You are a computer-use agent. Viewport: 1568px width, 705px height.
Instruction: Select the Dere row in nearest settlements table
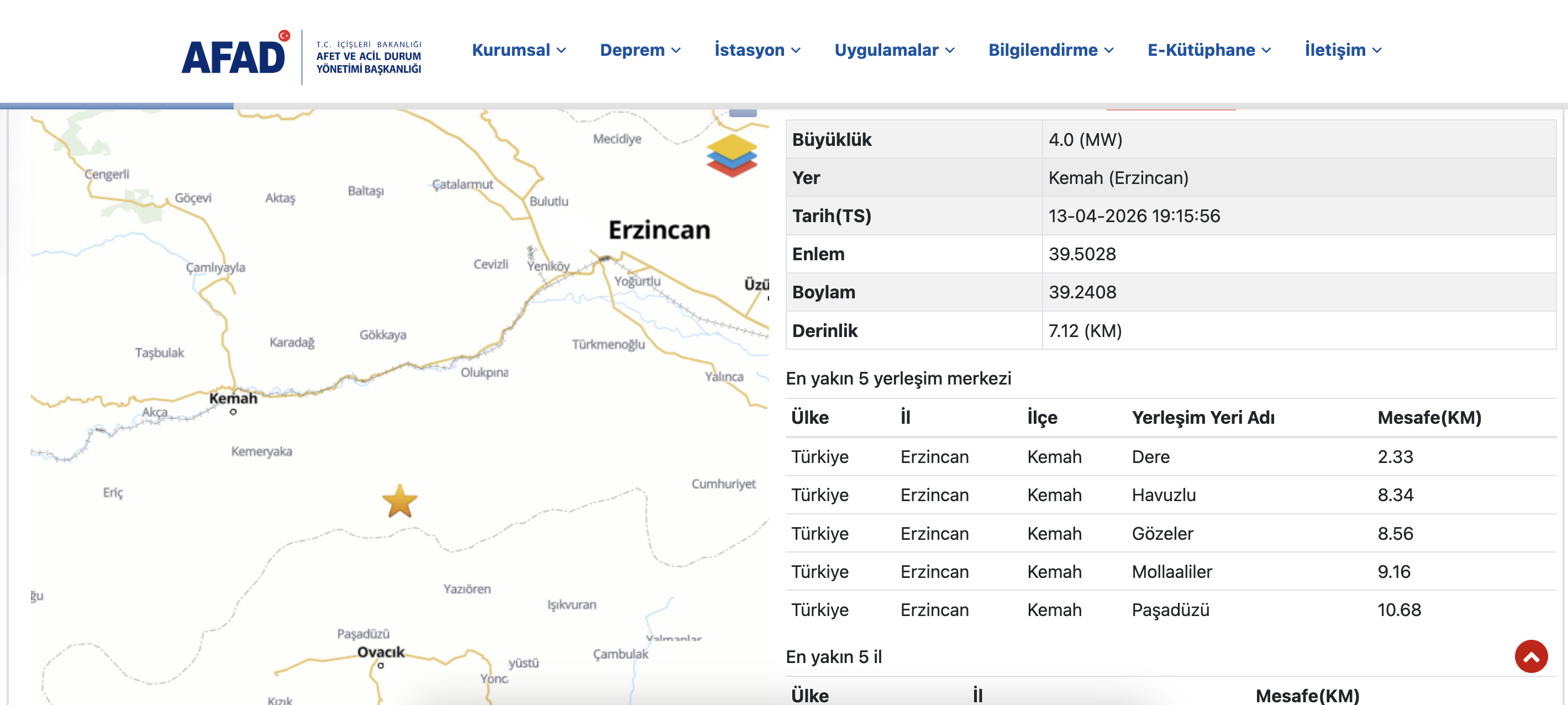pos(1150,456)
